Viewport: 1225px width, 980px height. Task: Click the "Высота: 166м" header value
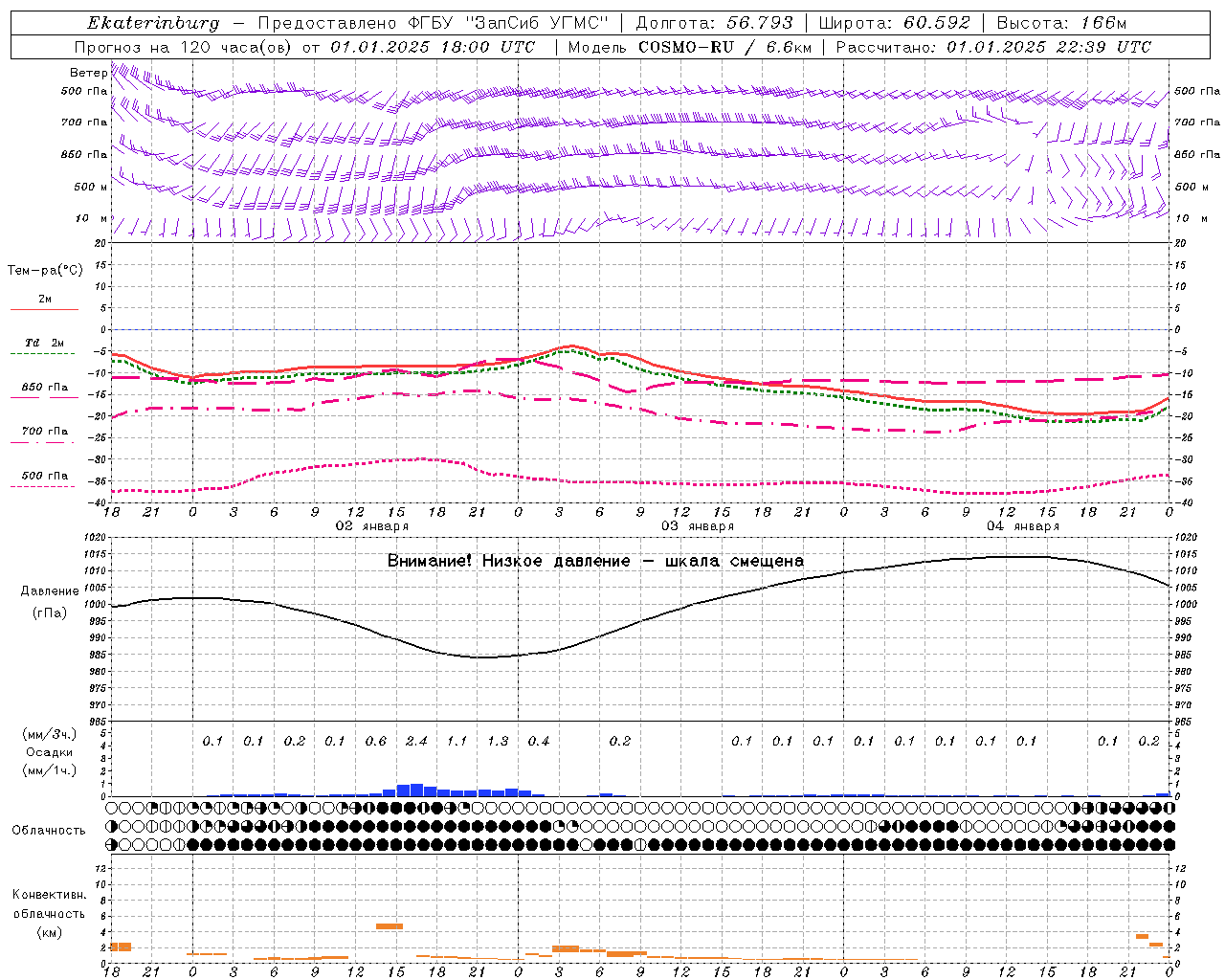tap(1061, 23)
